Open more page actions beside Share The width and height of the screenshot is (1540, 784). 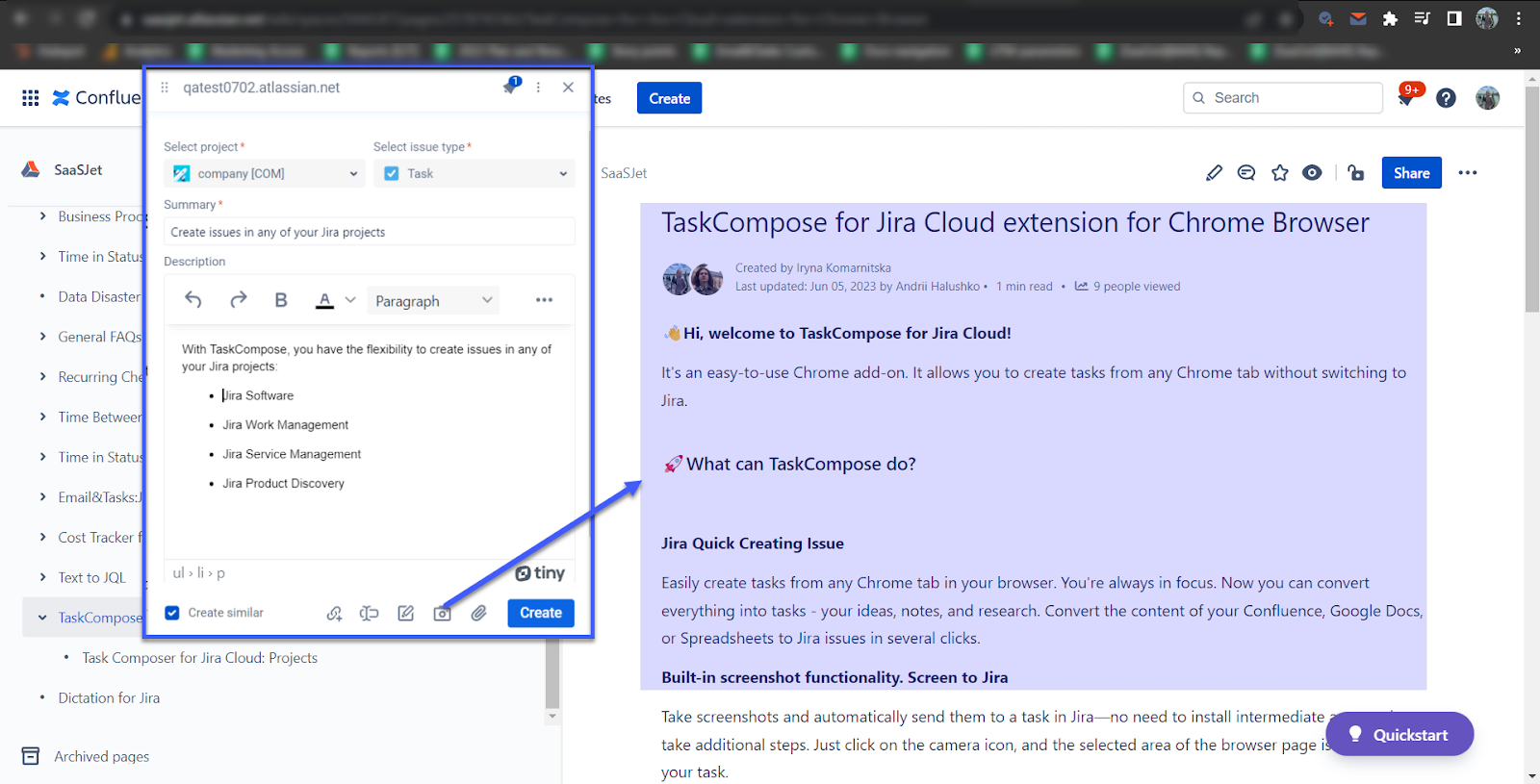1467,173
